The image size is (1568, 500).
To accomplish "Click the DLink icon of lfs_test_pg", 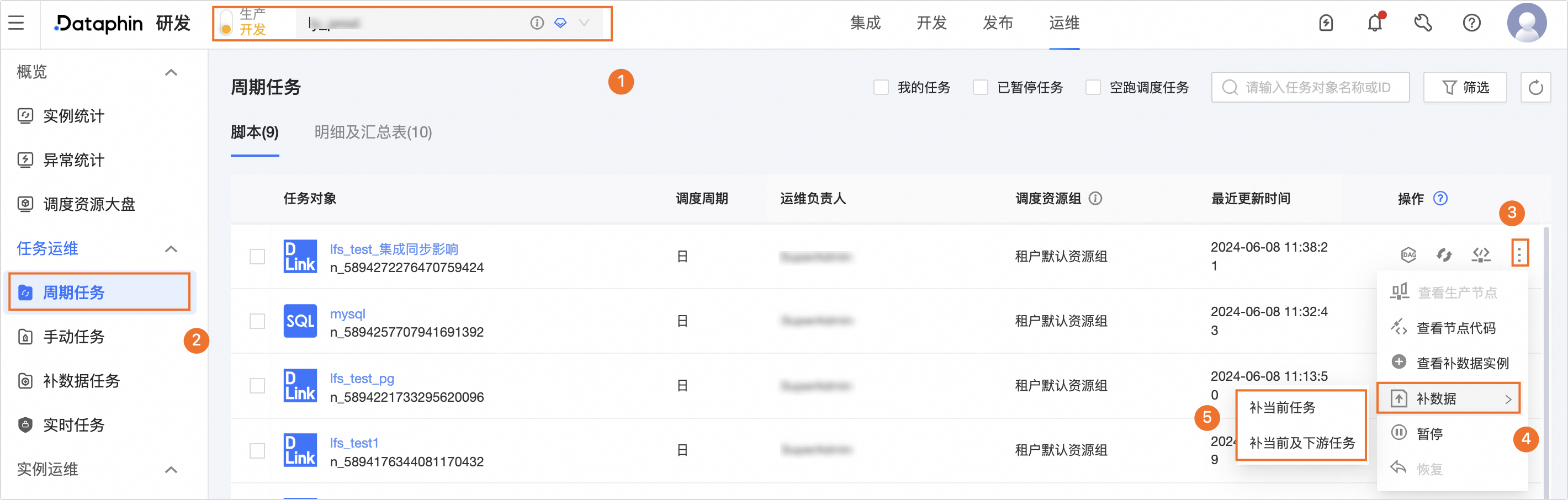I will pos(300,386).
